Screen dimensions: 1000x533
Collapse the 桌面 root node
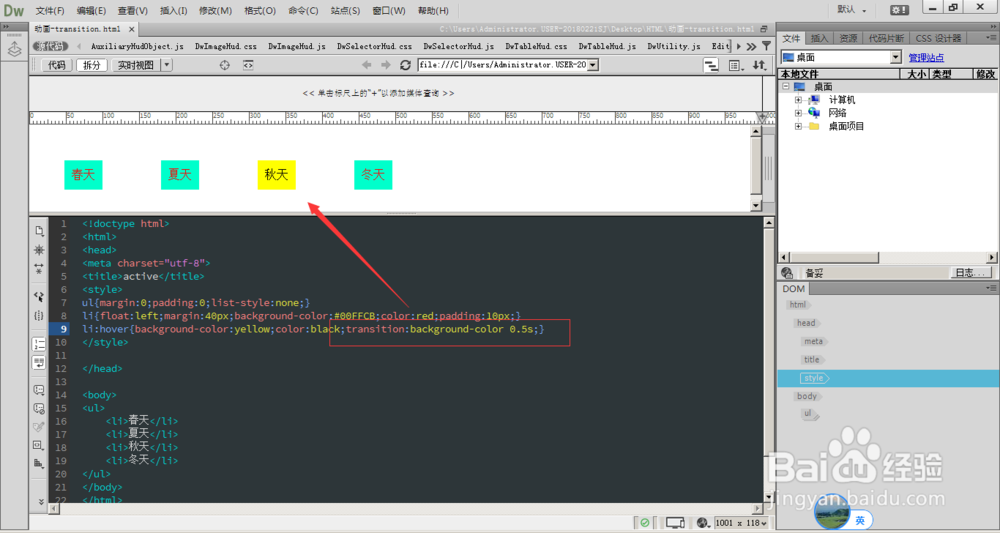coord(786,87)
